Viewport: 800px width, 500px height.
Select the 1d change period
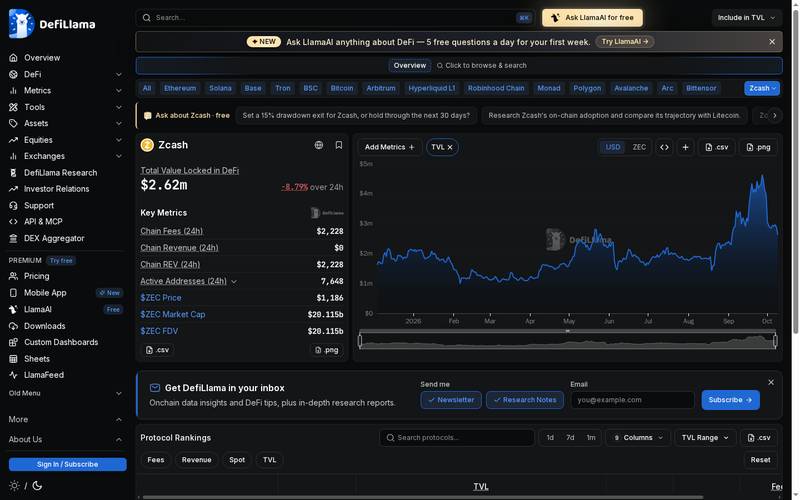[x=550, y=438]
